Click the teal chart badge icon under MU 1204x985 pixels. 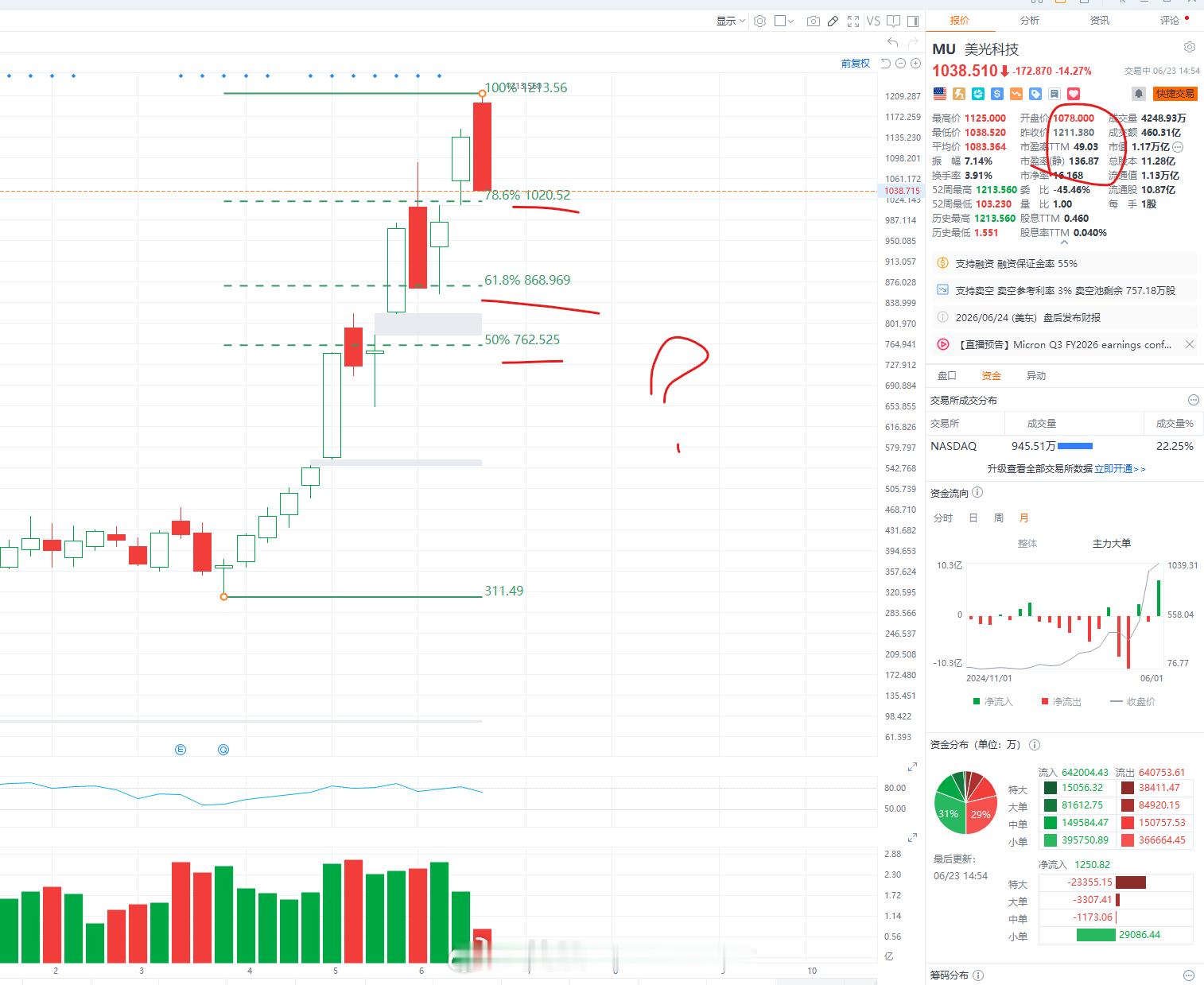978,94
